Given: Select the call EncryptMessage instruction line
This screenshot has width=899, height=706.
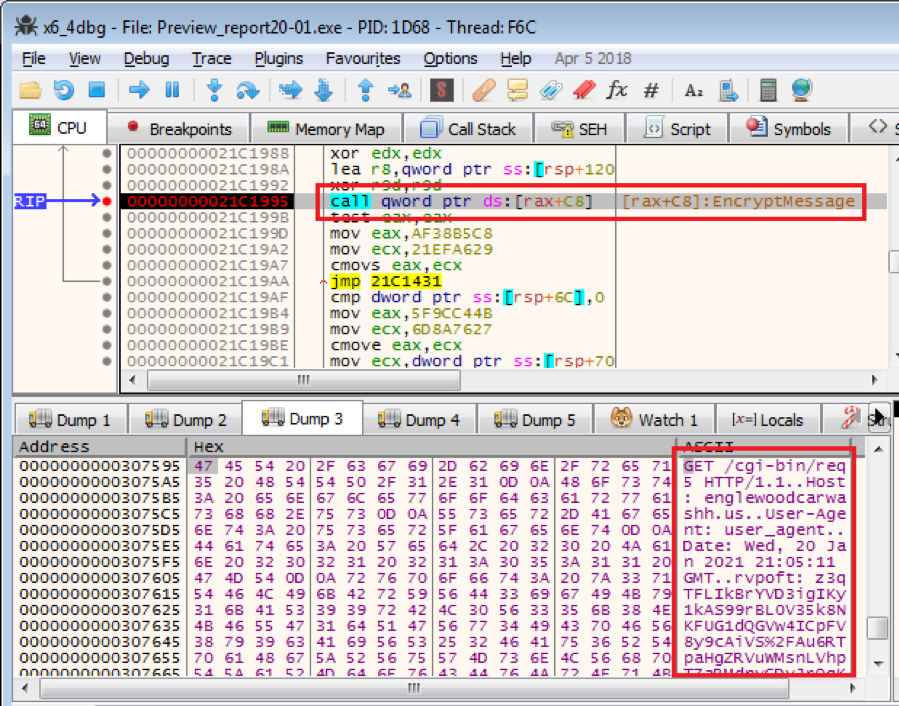Looking at the screenshot, I should click(x=460, y=202).
